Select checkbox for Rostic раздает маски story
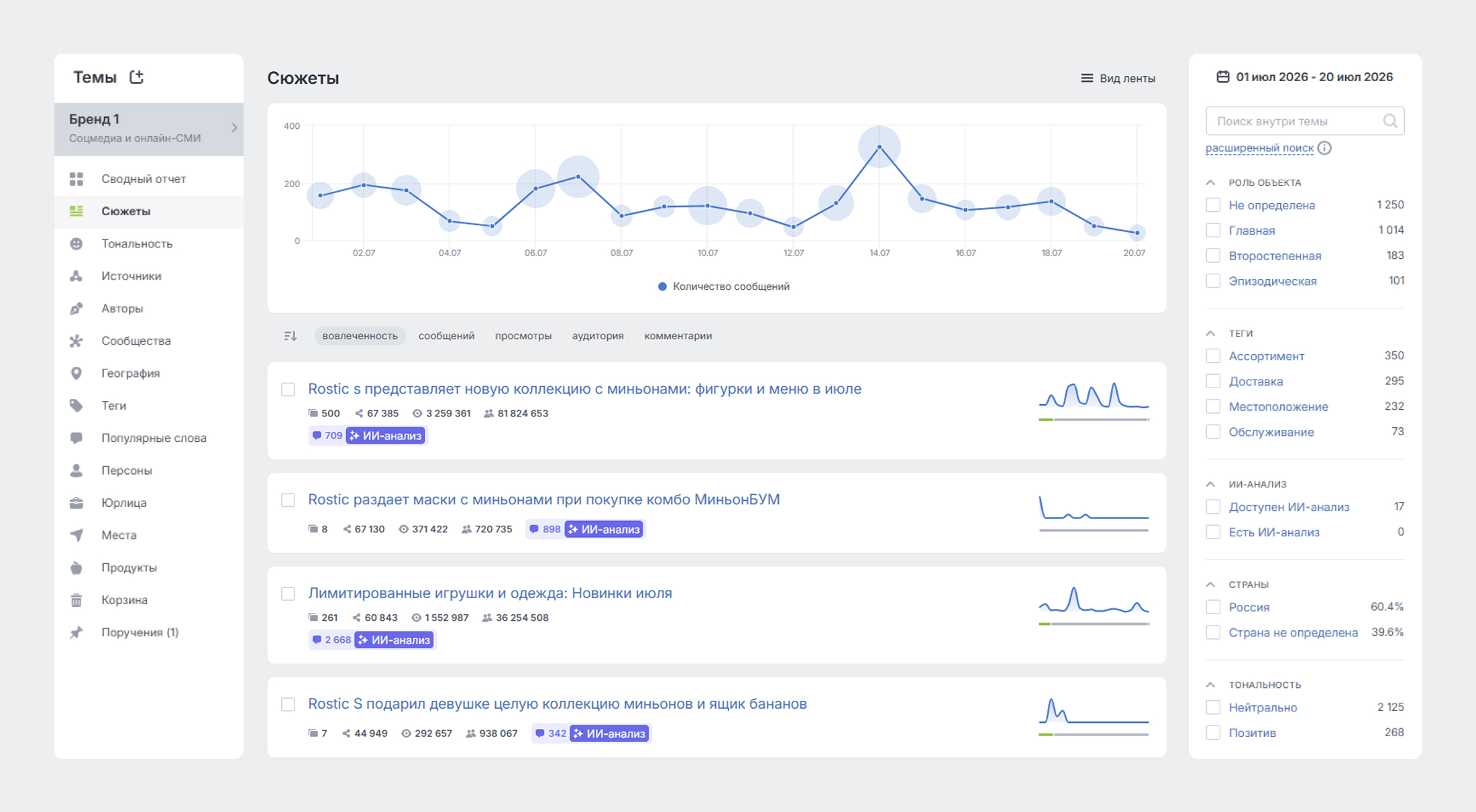Image resolution: width=1476 pixels, height=812 pixels. tap(288, 500)
